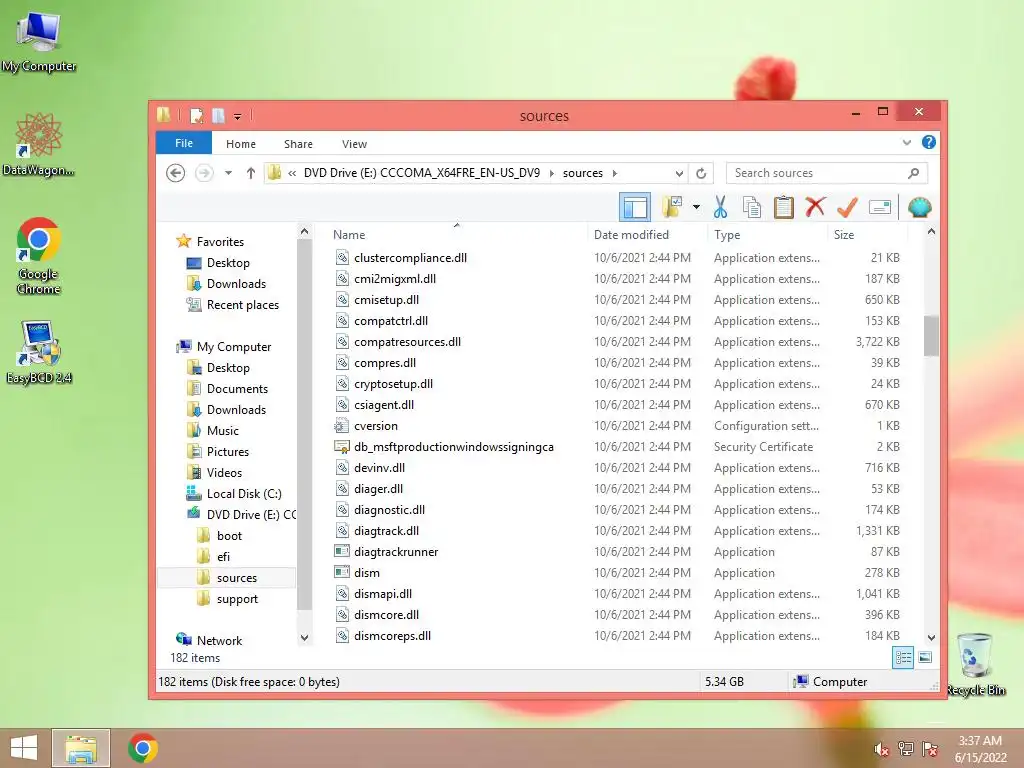Screen dimensions: 1024x768
Task: Select the boot folder in tree
Action: click(x=229, y=536)
